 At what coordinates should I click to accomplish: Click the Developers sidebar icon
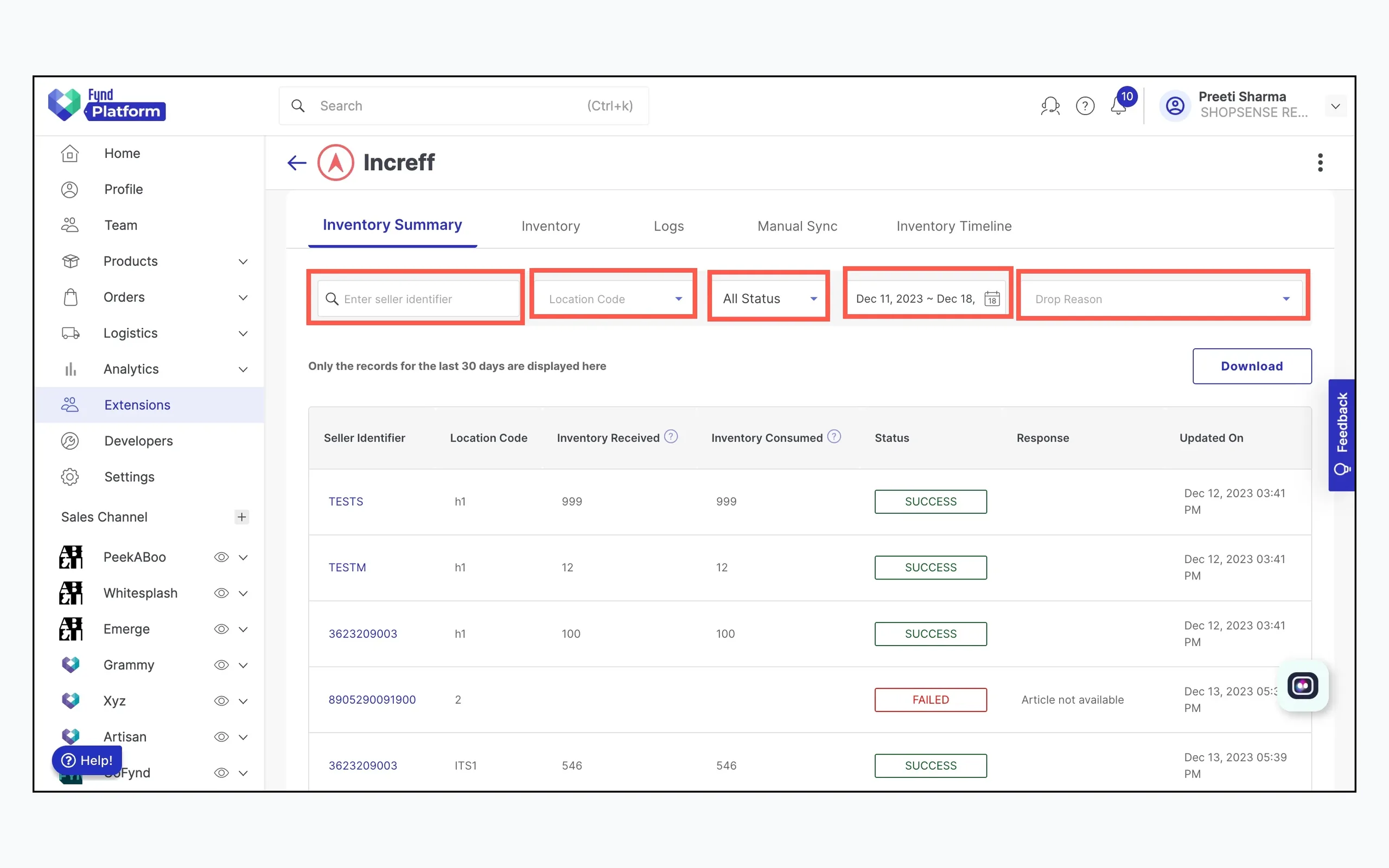pos(70,441)
